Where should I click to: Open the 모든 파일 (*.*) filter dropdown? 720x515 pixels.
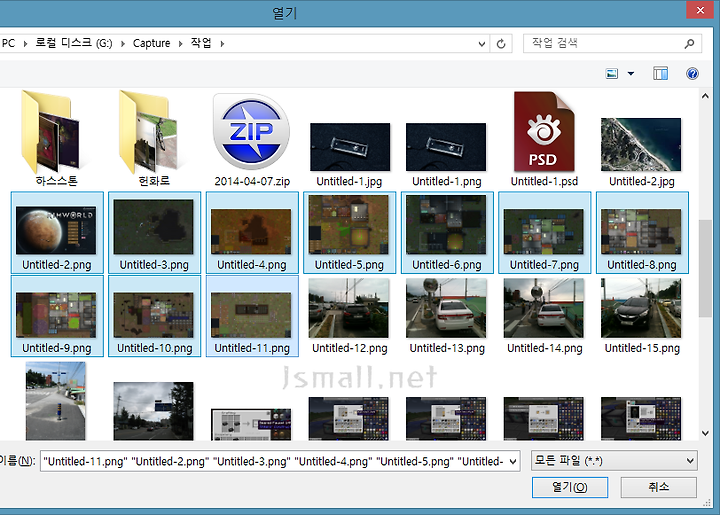(614, 460)
